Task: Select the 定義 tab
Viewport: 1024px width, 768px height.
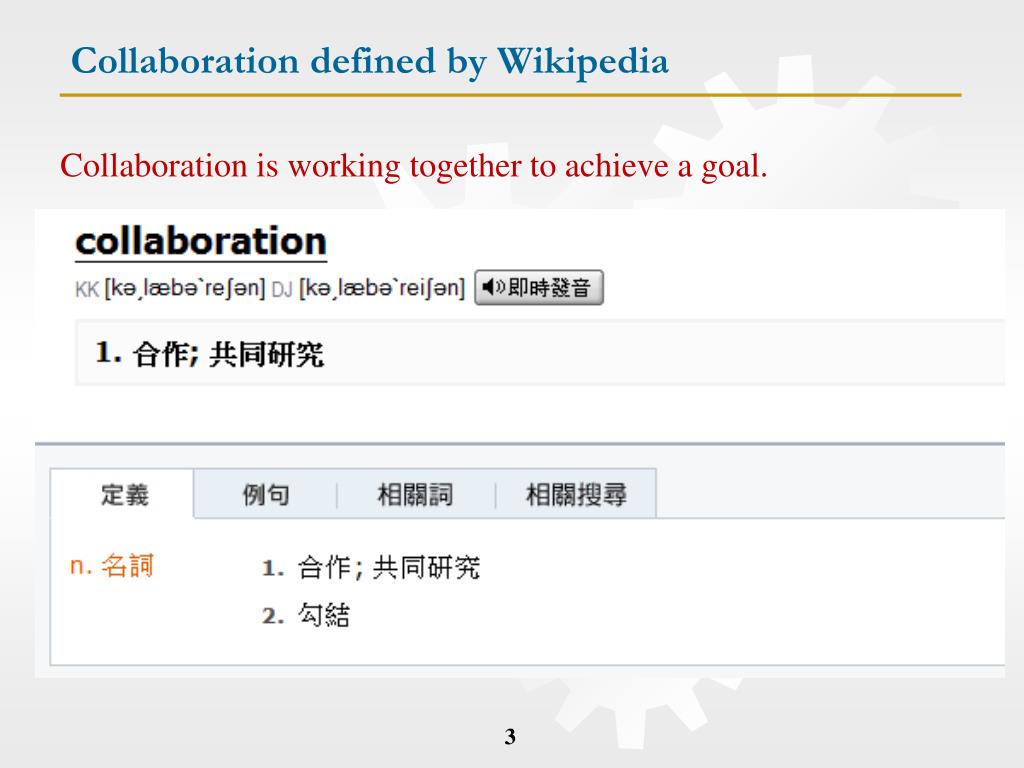Action: click(x=123, y=494)
